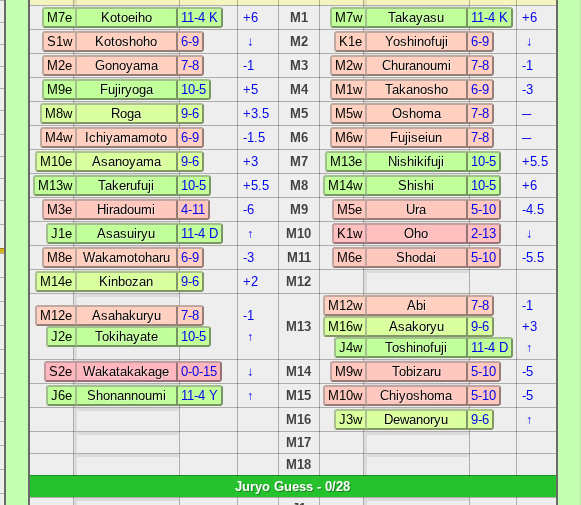Select the Hiradoumi M3e rank tag
581x505 pixels.
coord(59,209)
